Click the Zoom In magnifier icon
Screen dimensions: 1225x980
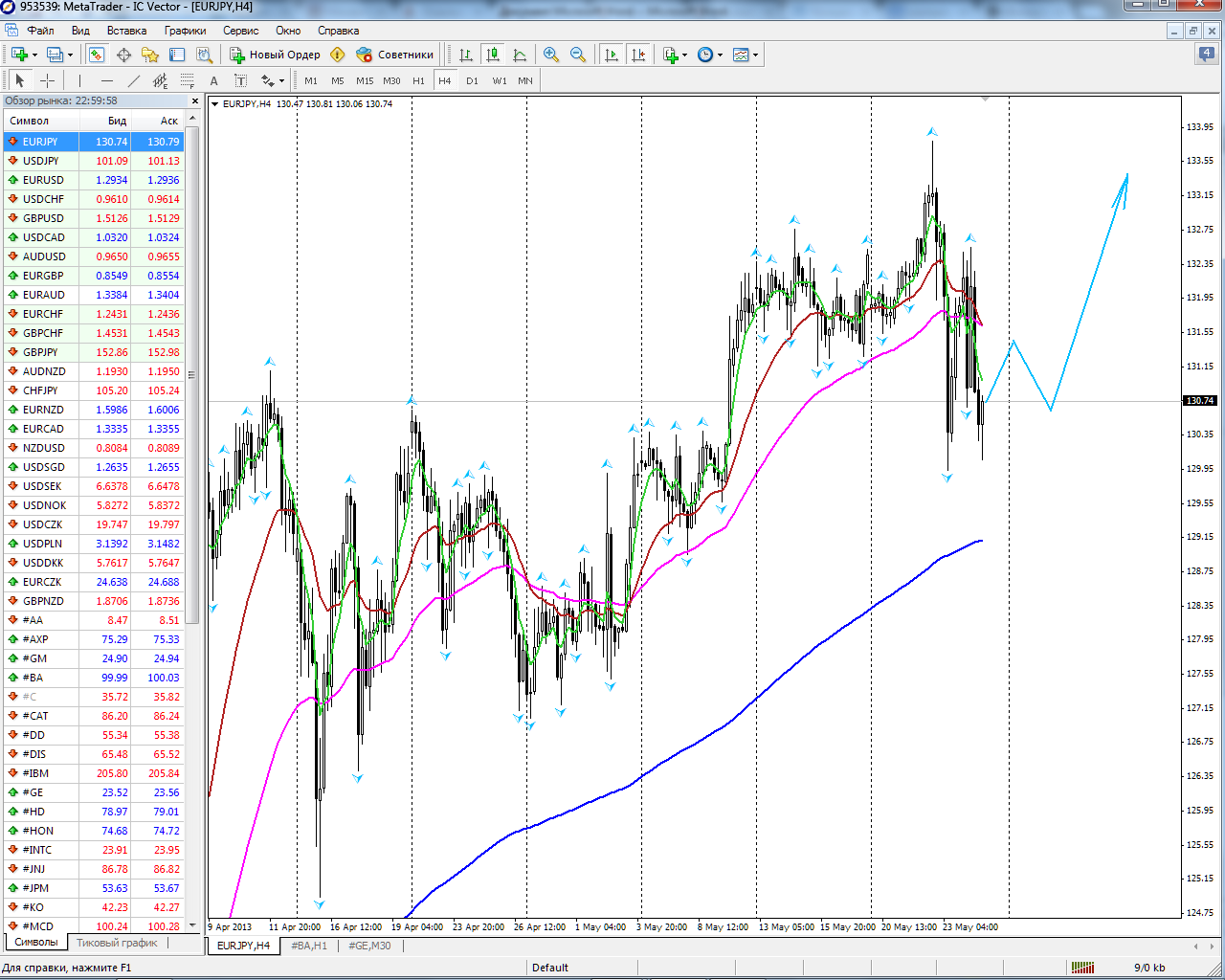551,55
